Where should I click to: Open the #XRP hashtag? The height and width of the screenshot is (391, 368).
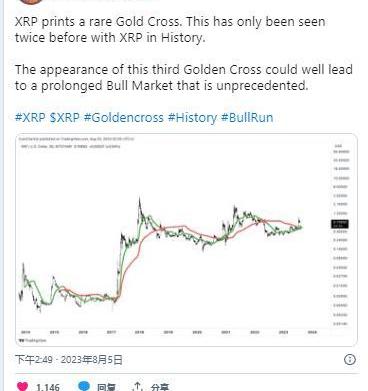point(30,117)
